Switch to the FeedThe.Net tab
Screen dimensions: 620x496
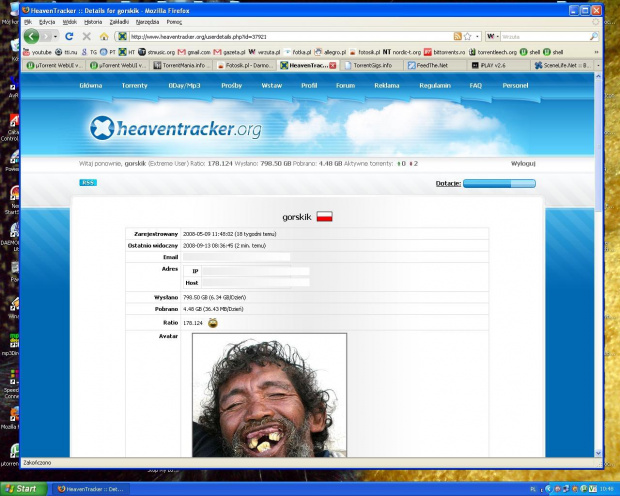(435, 65)
